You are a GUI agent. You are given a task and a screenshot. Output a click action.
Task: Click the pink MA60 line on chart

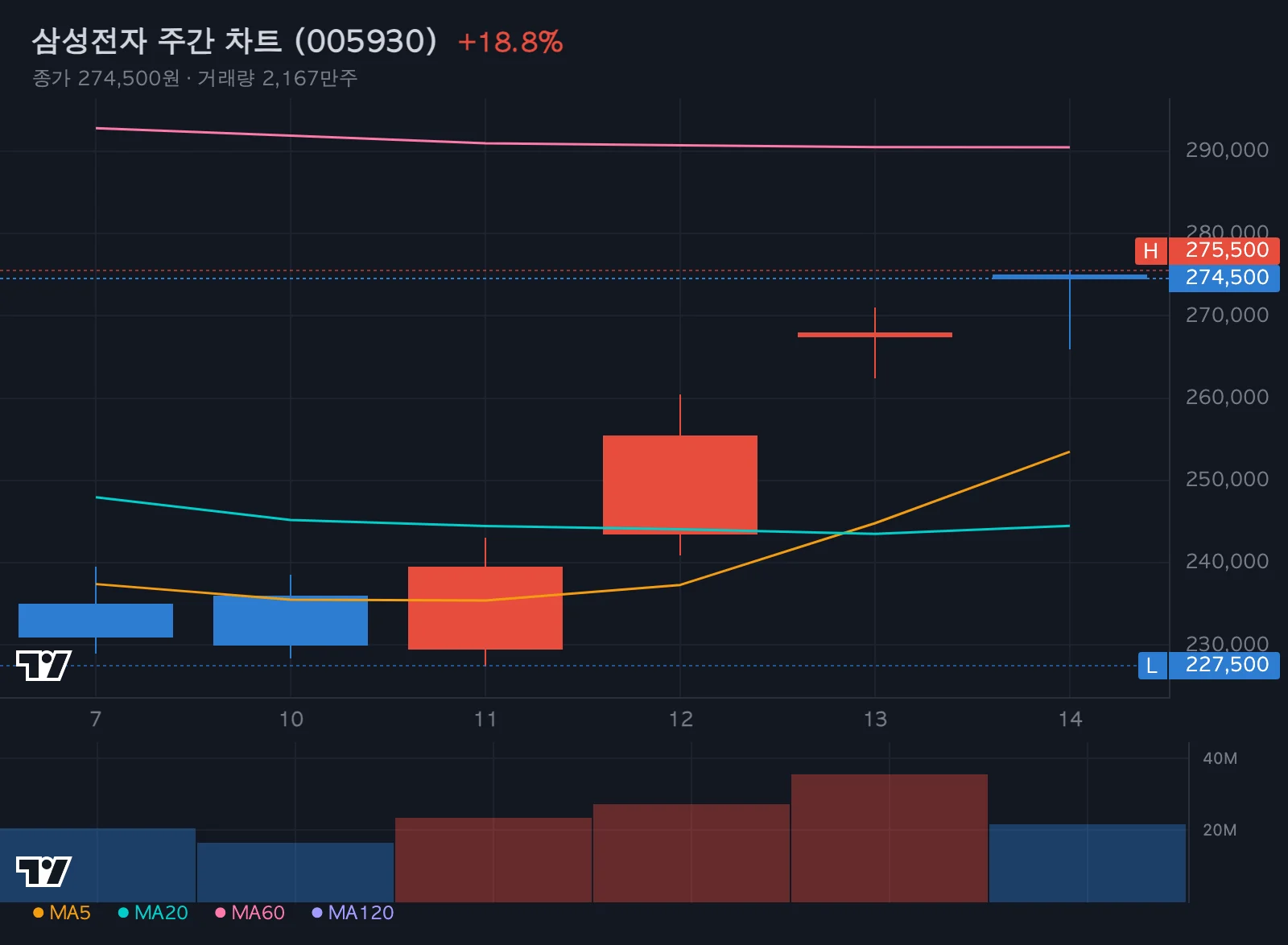(x=583, y=145)
